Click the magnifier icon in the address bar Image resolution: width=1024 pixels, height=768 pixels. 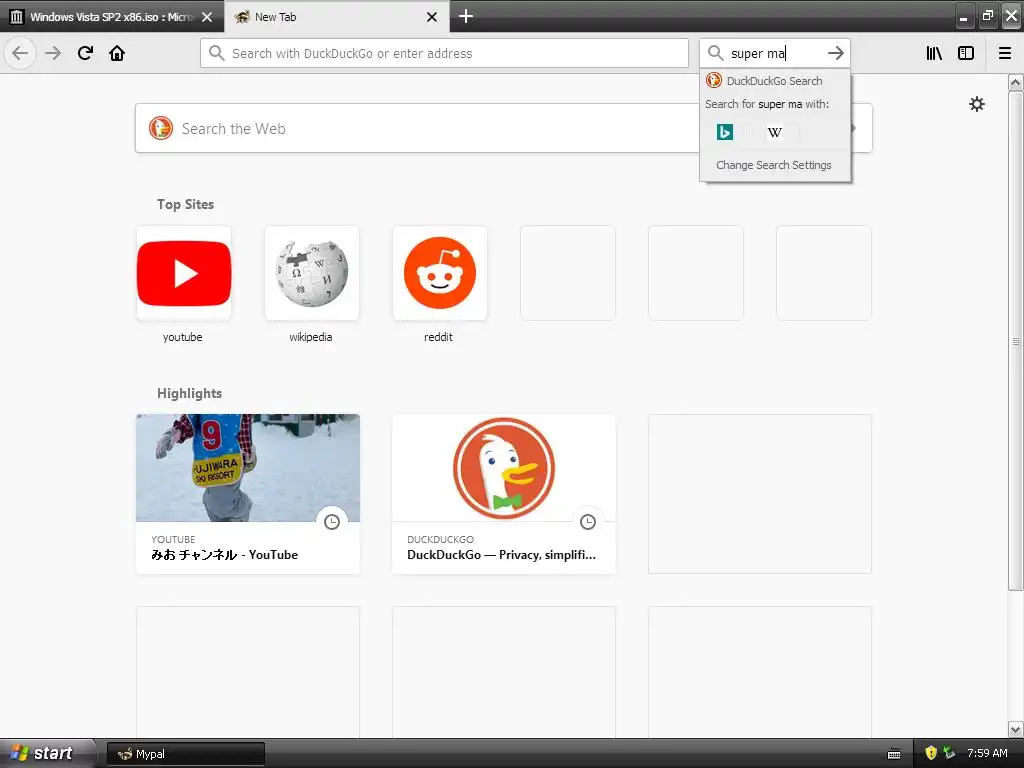(x=217, y=53)
